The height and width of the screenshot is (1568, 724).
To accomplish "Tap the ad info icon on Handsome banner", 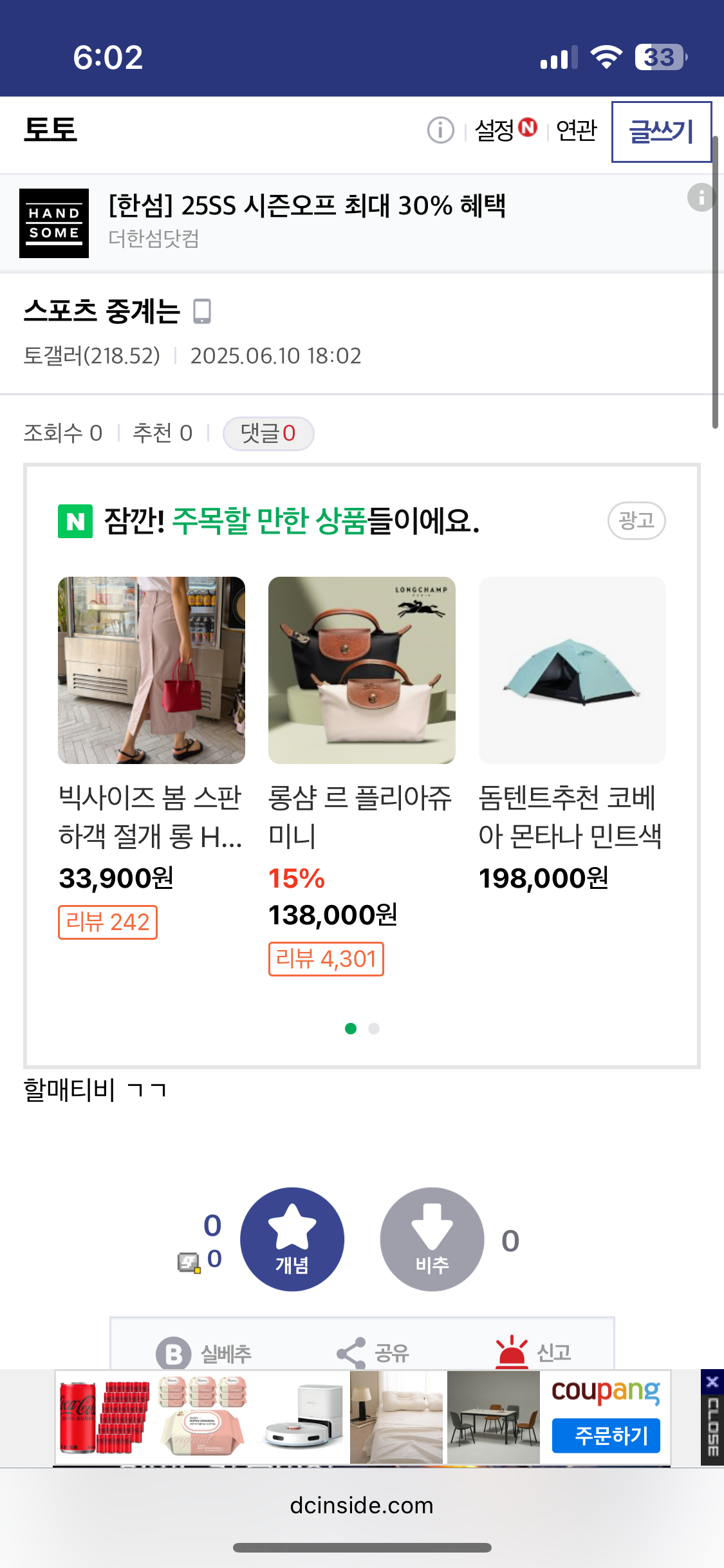I will (701, 197).
